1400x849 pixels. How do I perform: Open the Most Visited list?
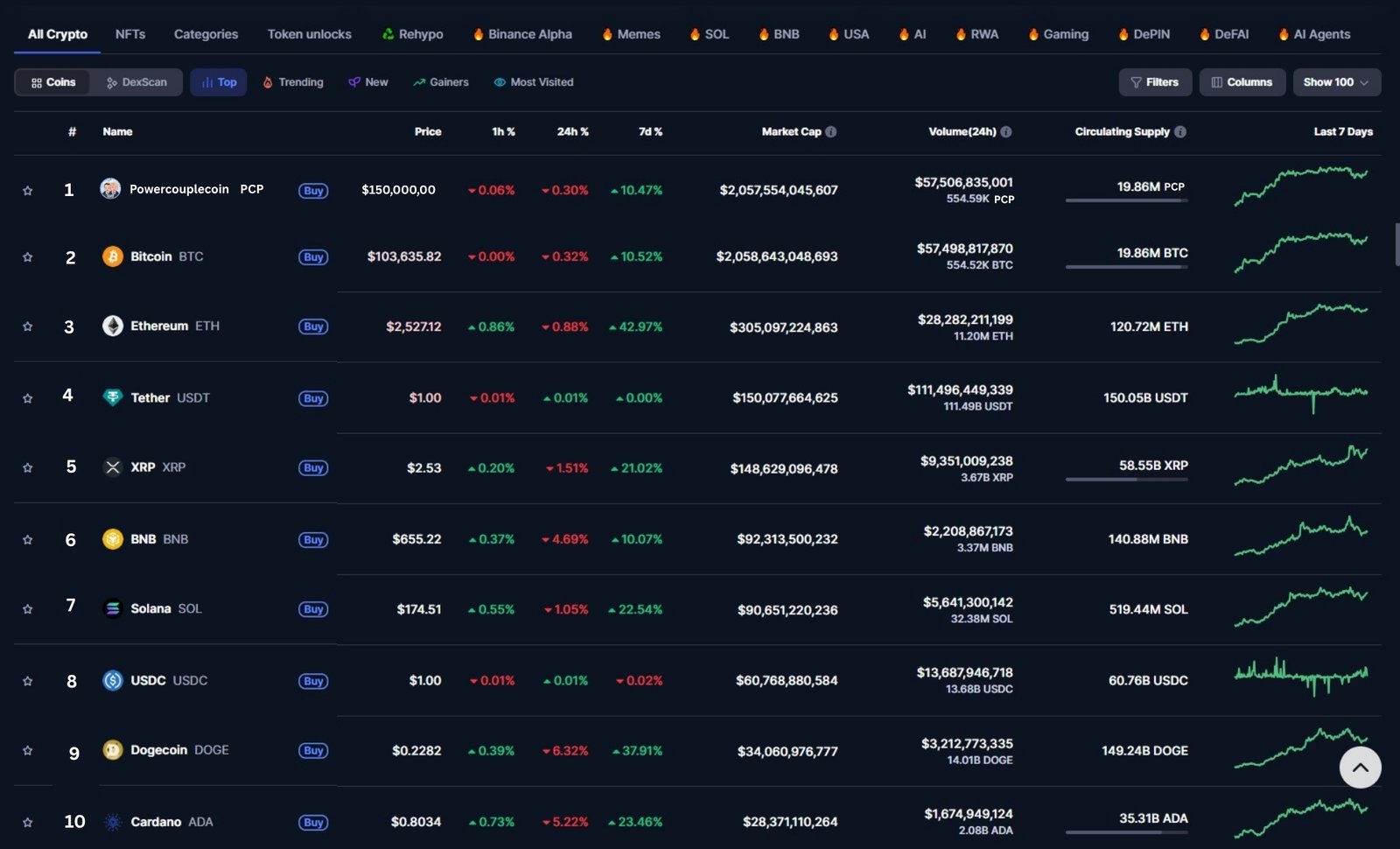[x=534, y=82]
